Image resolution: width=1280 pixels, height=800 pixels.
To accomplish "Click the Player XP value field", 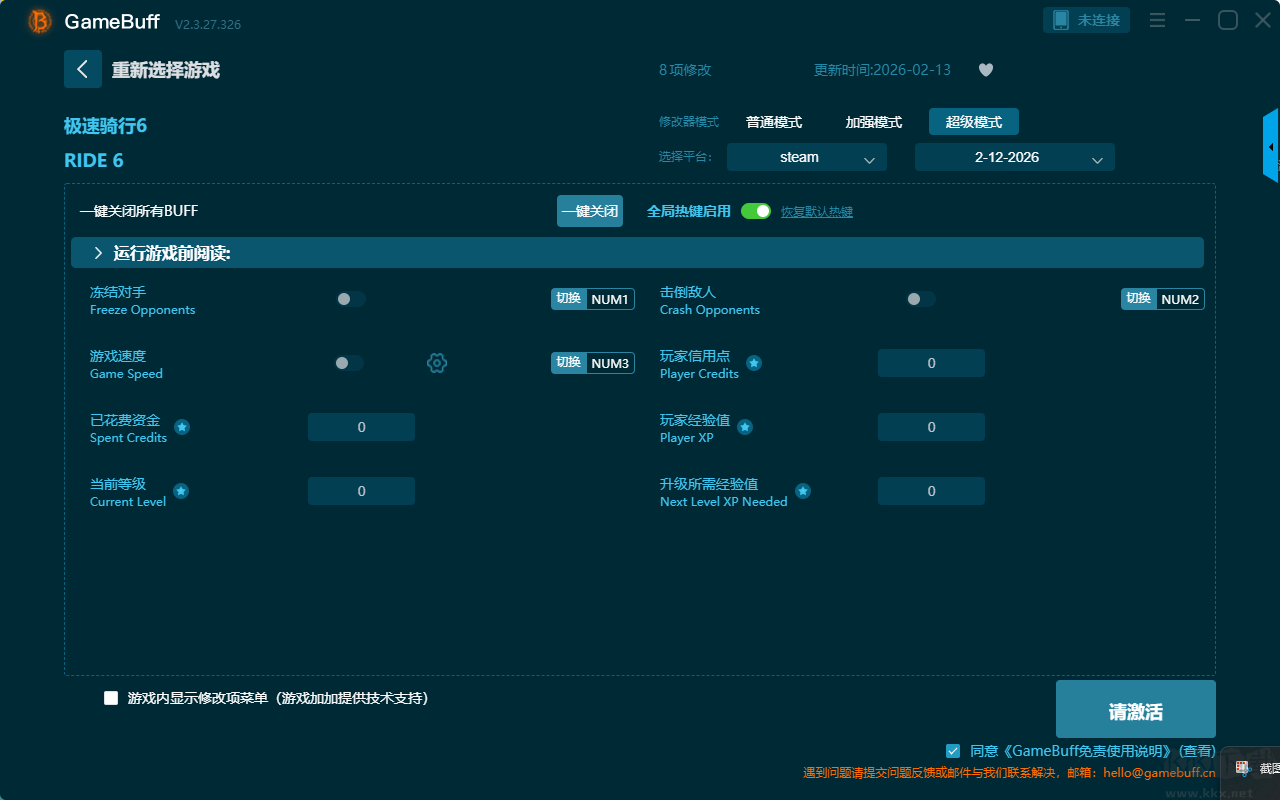I will click(x=931, y=427).
